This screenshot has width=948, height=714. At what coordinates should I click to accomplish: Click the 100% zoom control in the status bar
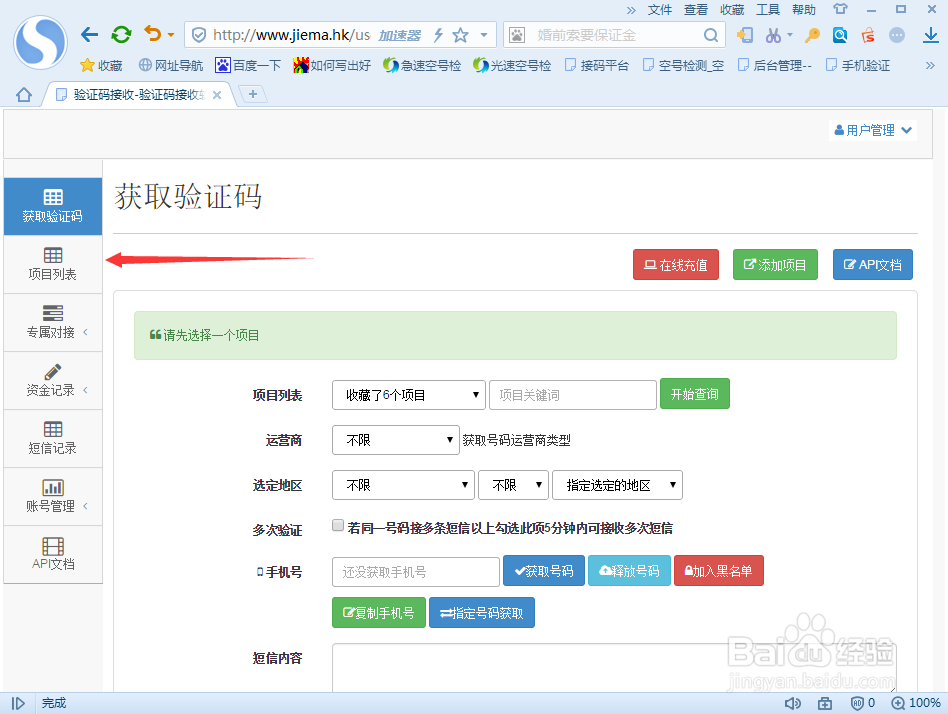tap(915, 702)
